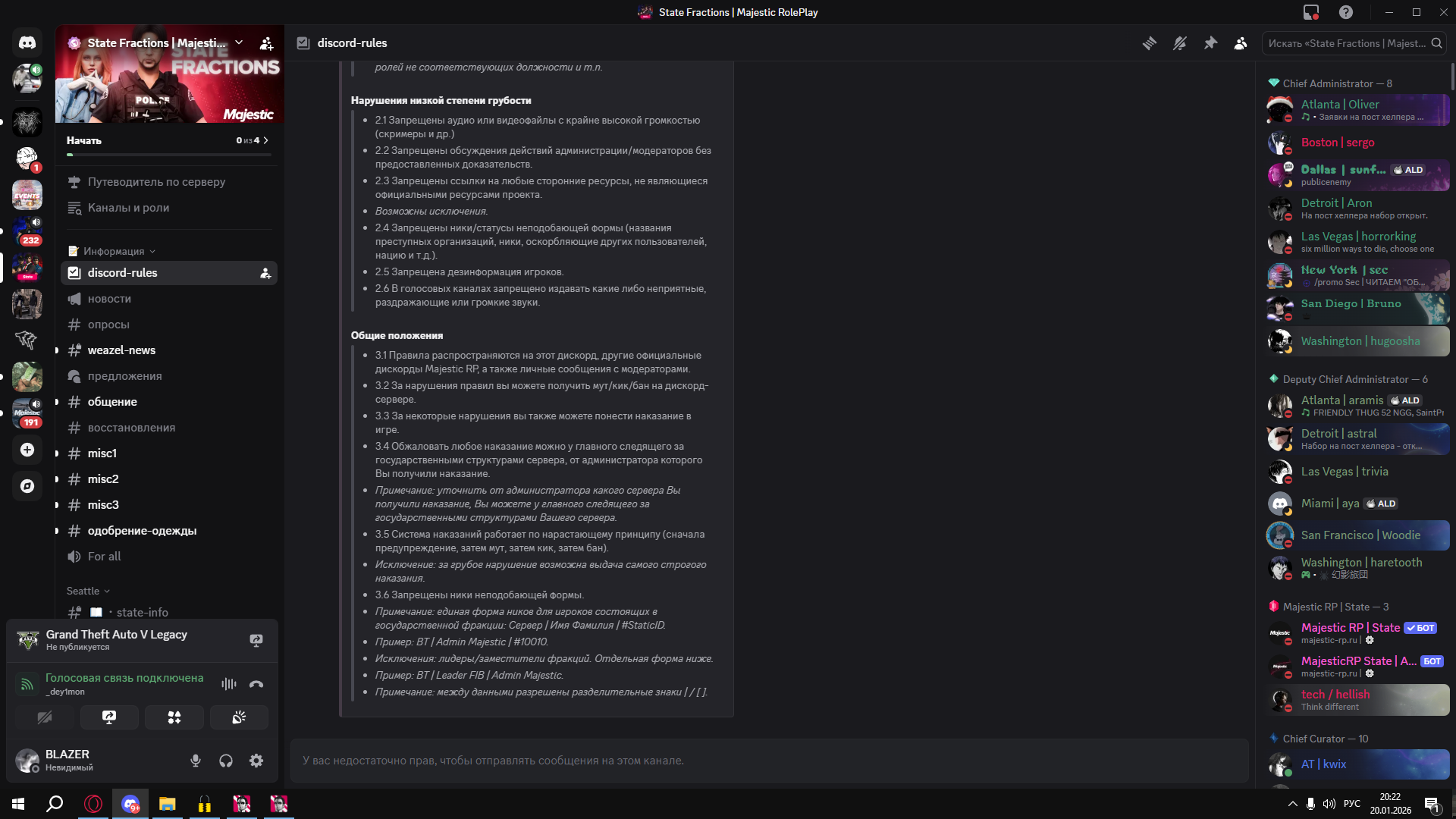Click invite people icon beside server name
Viewport: 1456px width, 819px height.
coord(266,43)
